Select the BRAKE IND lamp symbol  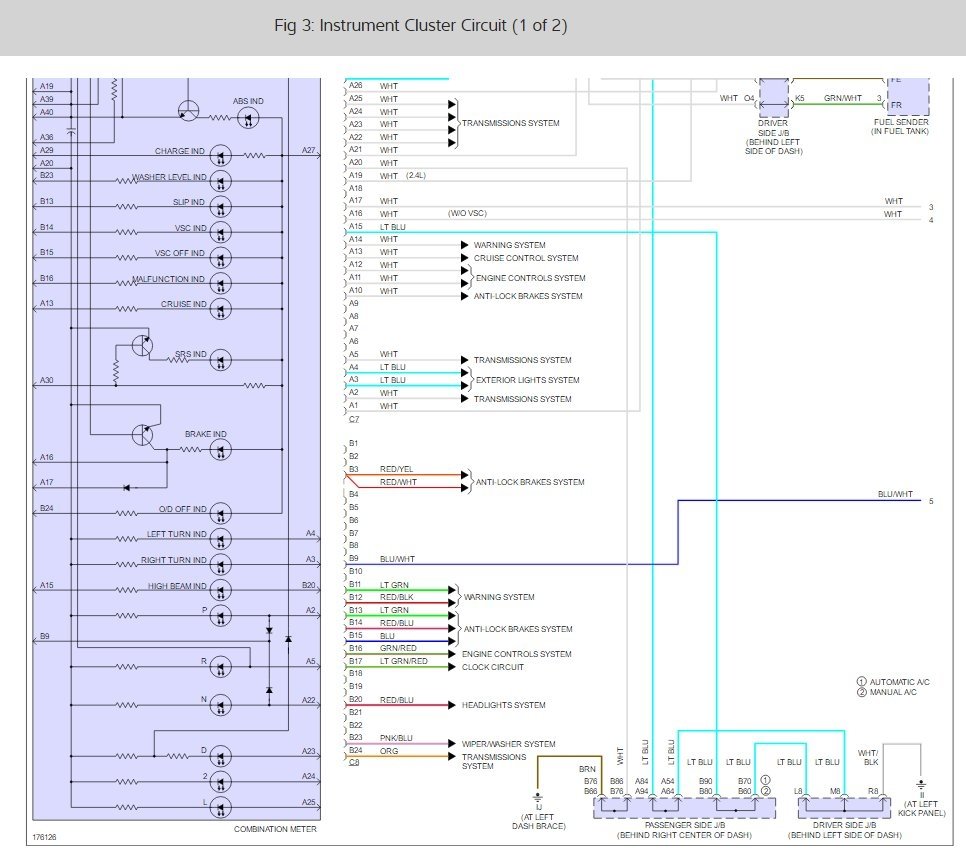pos(221,450)
